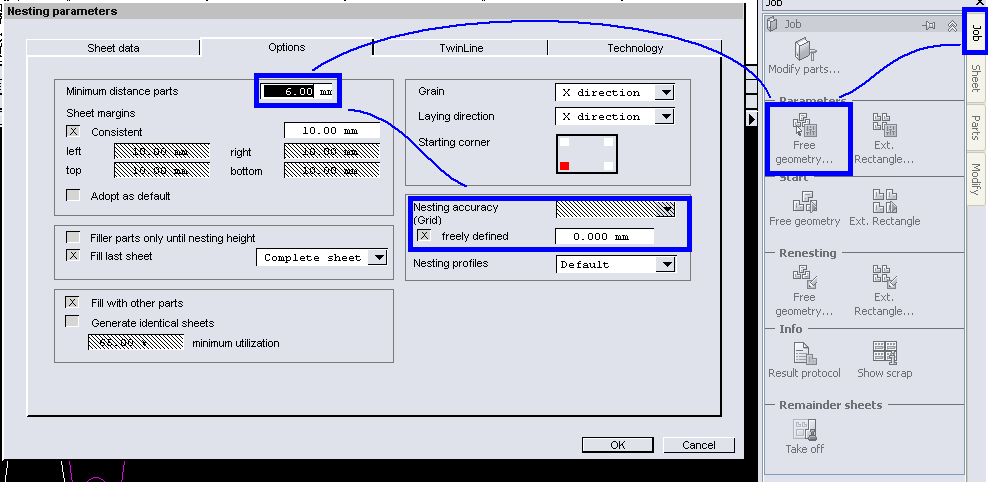Enable Generate identical sheets checkbox
988x482 pixels.
pos(73,322)
